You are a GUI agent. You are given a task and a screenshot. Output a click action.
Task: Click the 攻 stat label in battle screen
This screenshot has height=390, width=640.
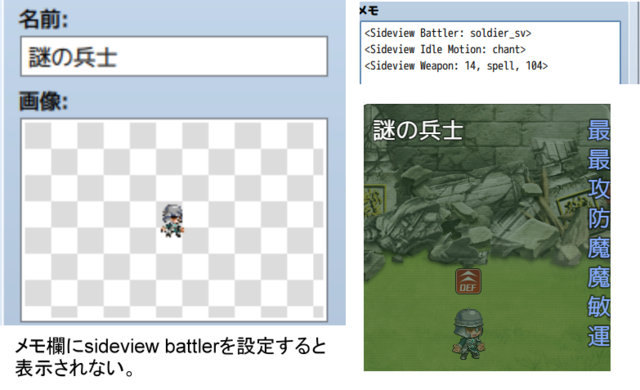[599, 189]
